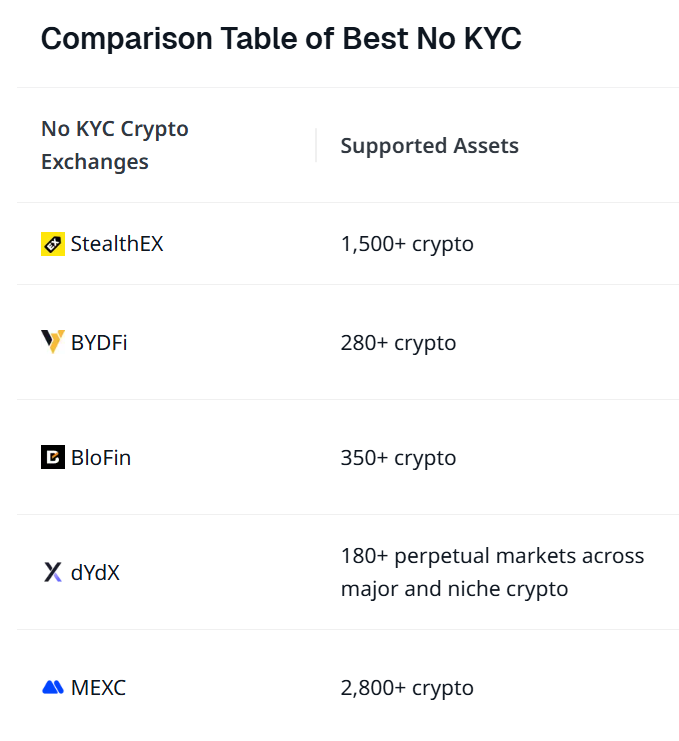This screenshot has height=741, width=679.
Task: Click the vertical divider between column headers
Action: tap(316, 145)
